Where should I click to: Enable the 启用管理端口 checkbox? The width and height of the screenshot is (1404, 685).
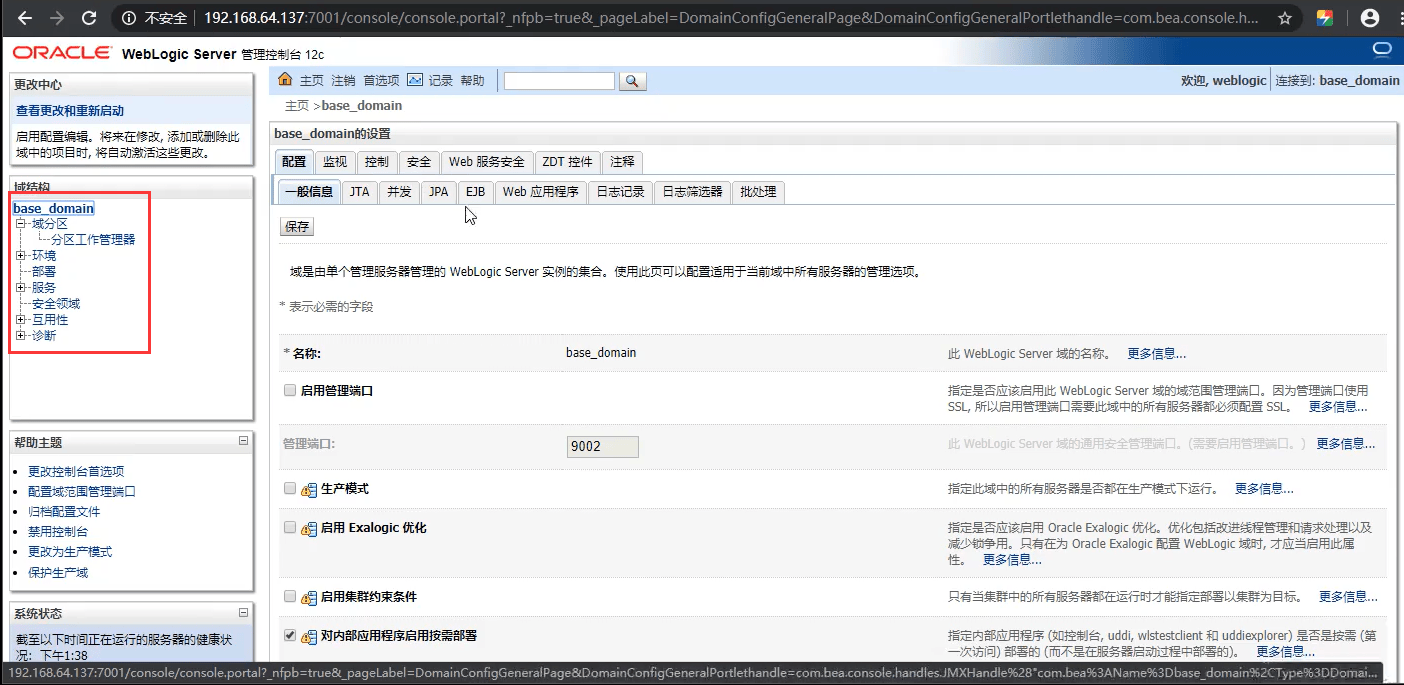[290, 390]
